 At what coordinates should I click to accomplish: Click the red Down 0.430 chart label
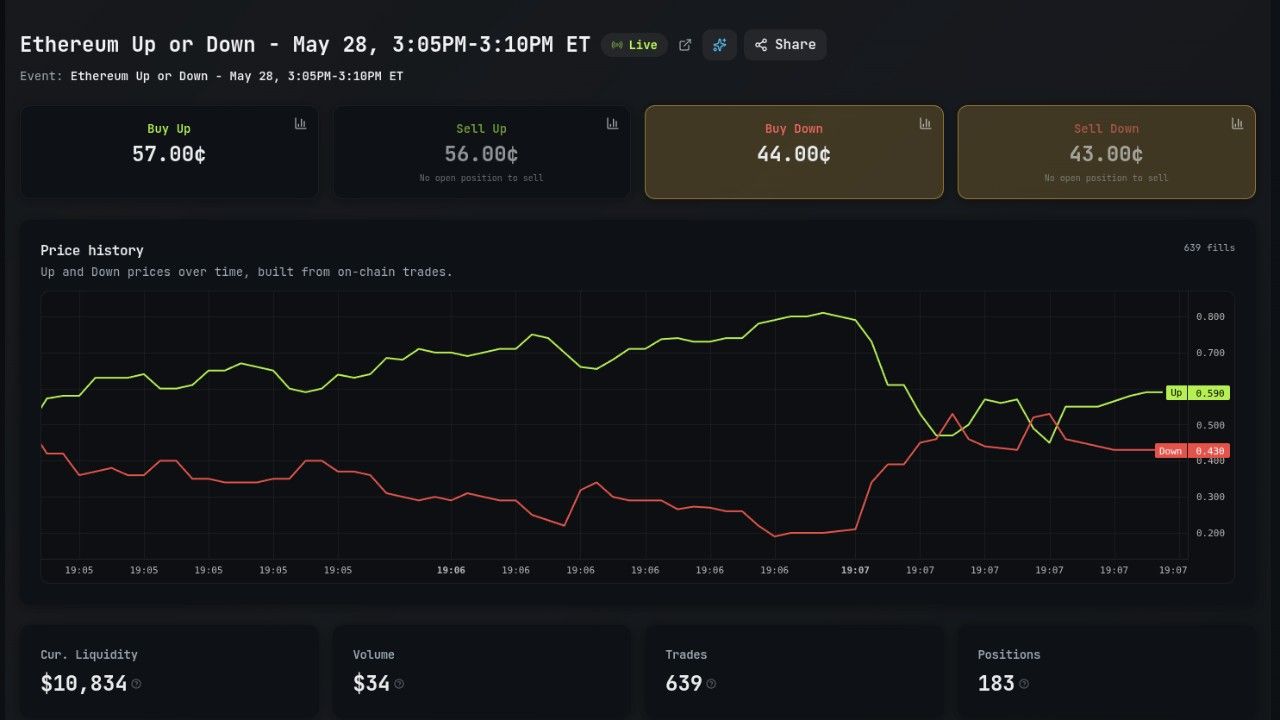(x=1192, y=451)
